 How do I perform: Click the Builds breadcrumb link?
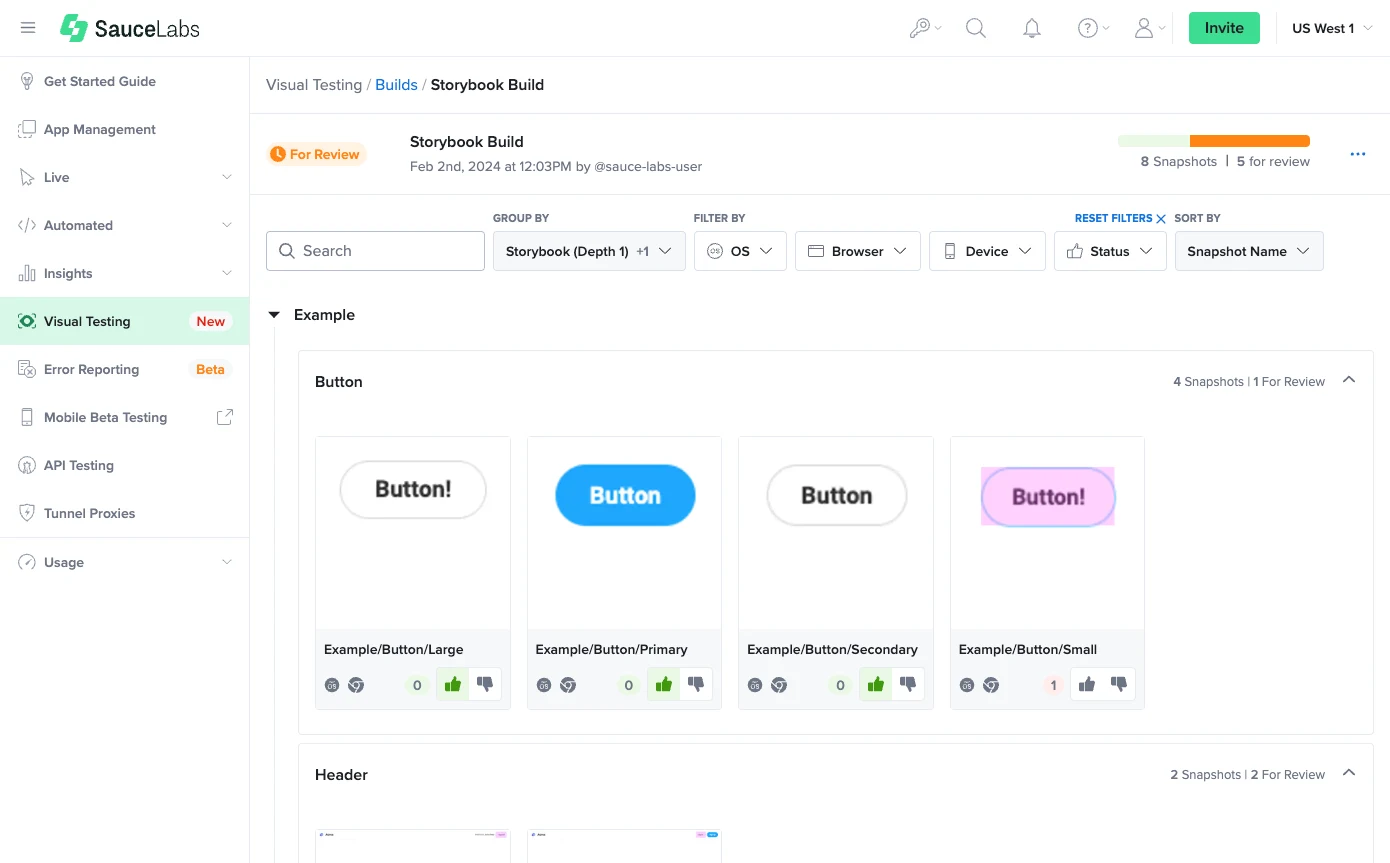coord(396,85)
